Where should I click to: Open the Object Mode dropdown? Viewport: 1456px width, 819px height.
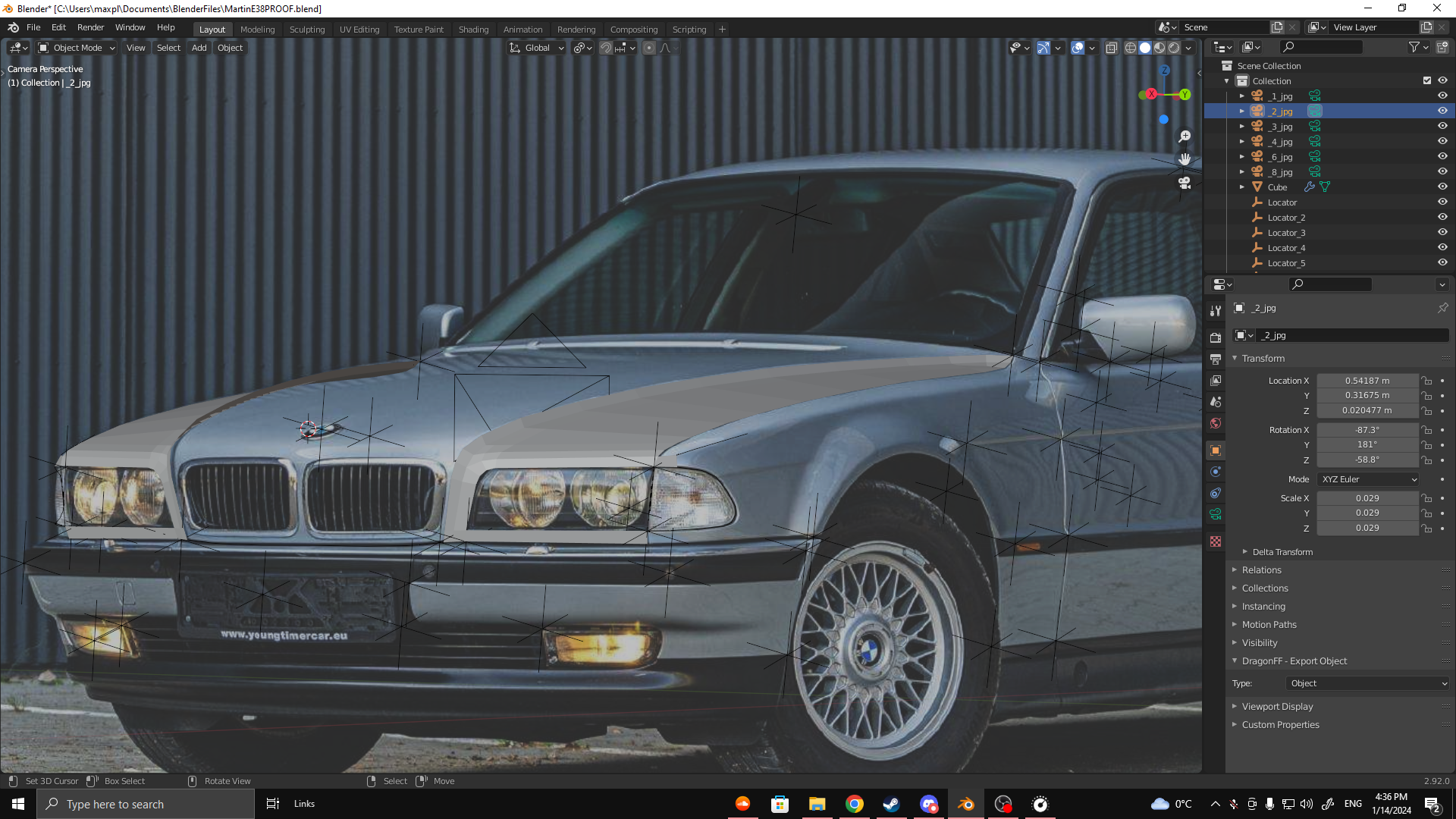click(x=77, y=48)
